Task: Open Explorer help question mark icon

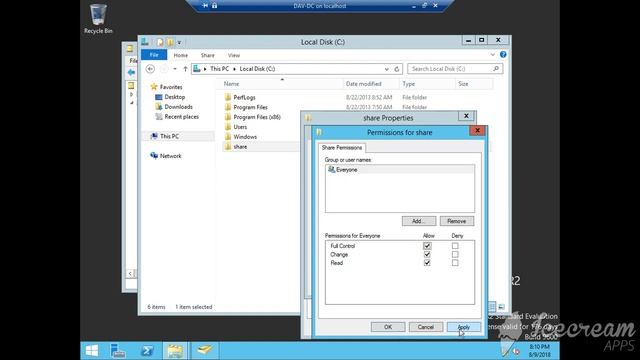Action: pos(503,55)
